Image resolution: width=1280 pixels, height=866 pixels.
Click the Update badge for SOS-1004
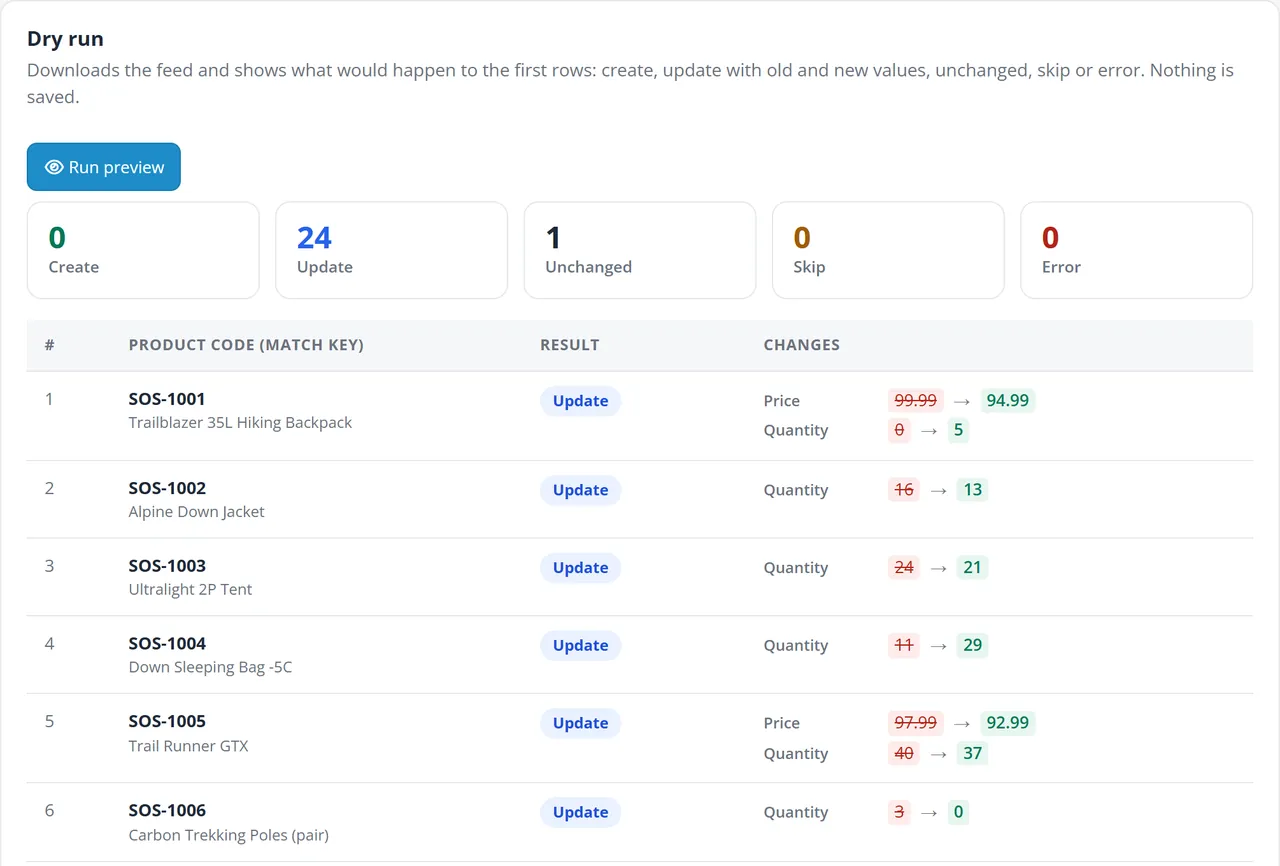point(581,646)
